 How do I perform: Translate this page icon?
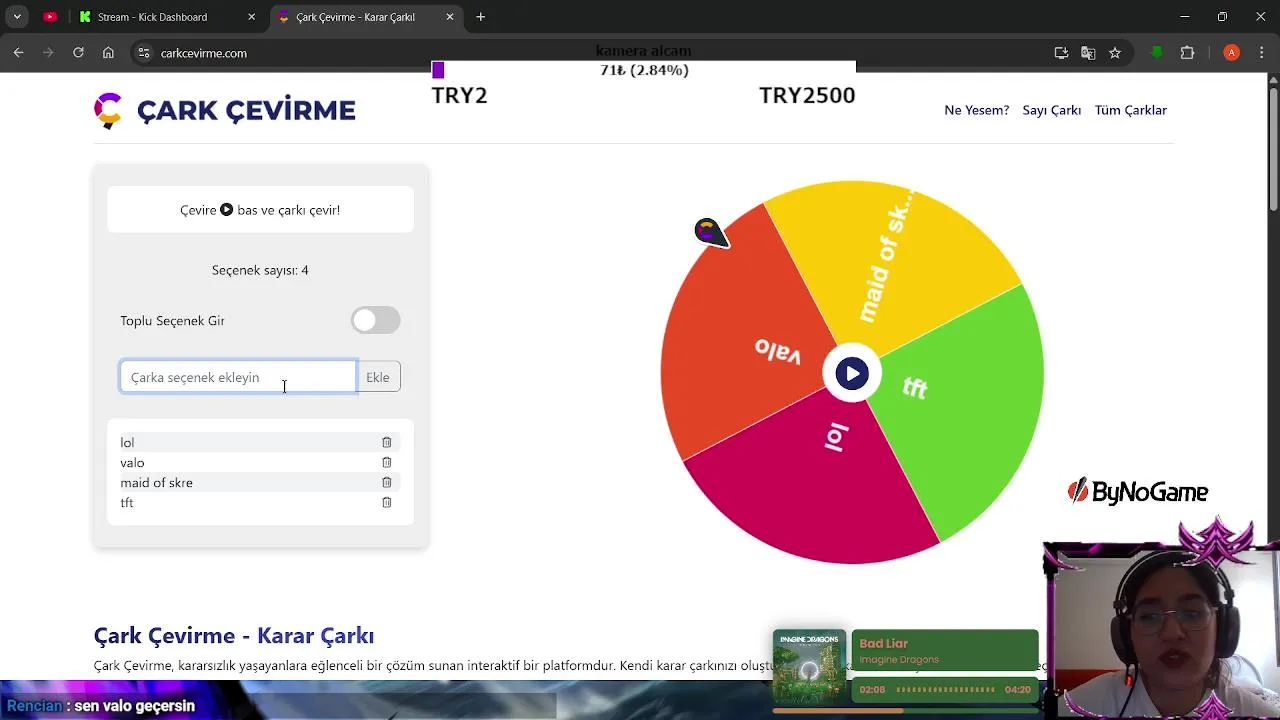point(1088,53)
